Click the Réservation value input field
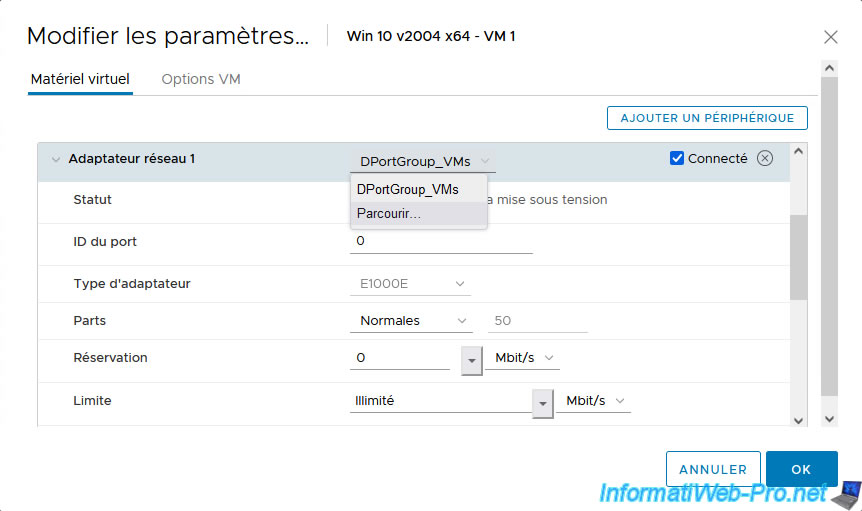Screen dimensions: 862x511 [x=401, y=358]
